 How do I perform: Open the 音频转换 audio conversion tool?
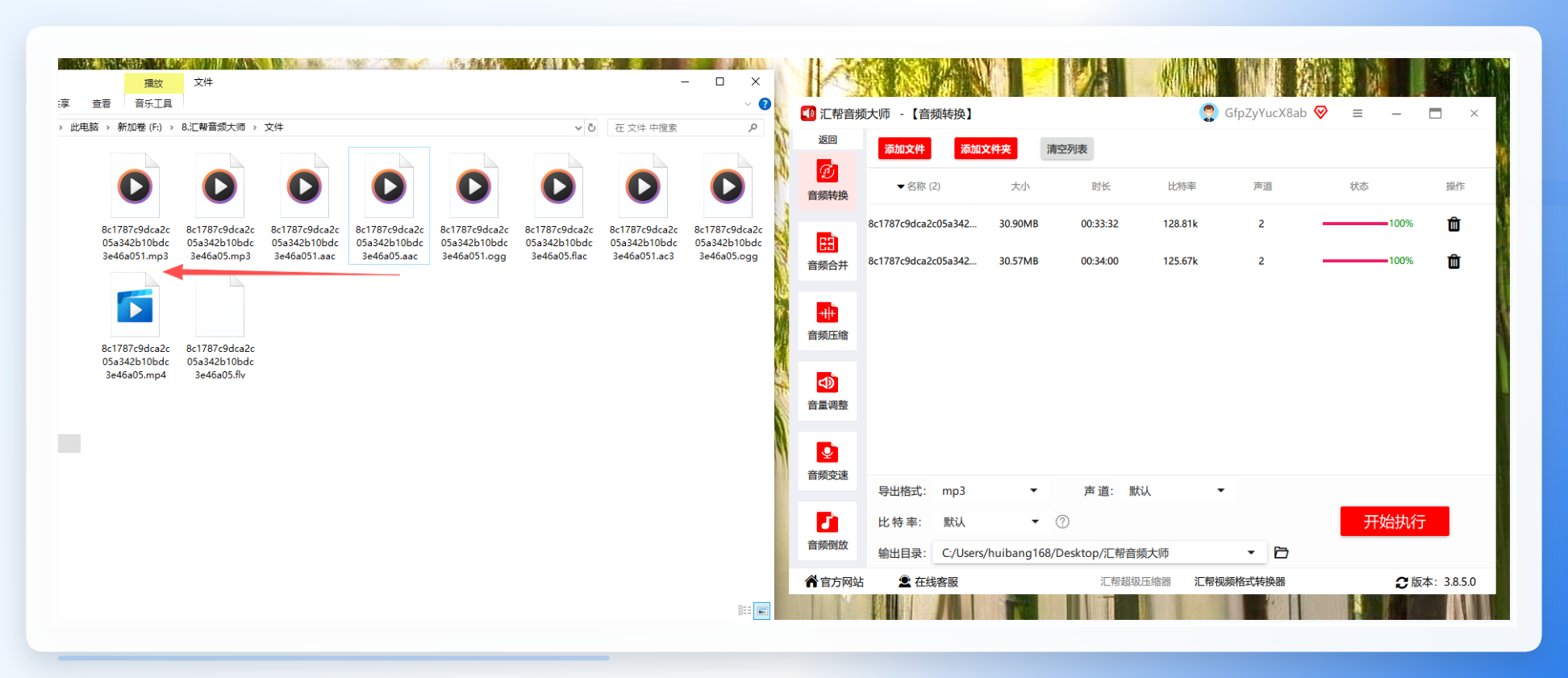[827, 181]
